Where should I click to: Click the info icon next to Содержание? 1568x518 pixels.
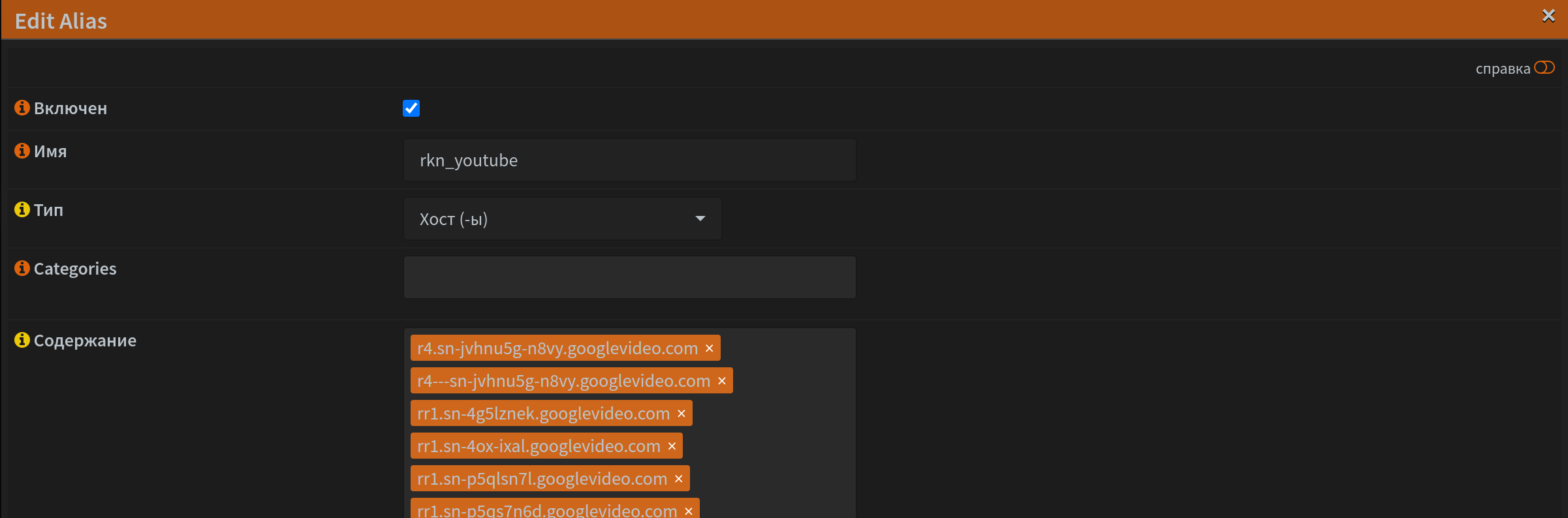[x=22, y=340]
